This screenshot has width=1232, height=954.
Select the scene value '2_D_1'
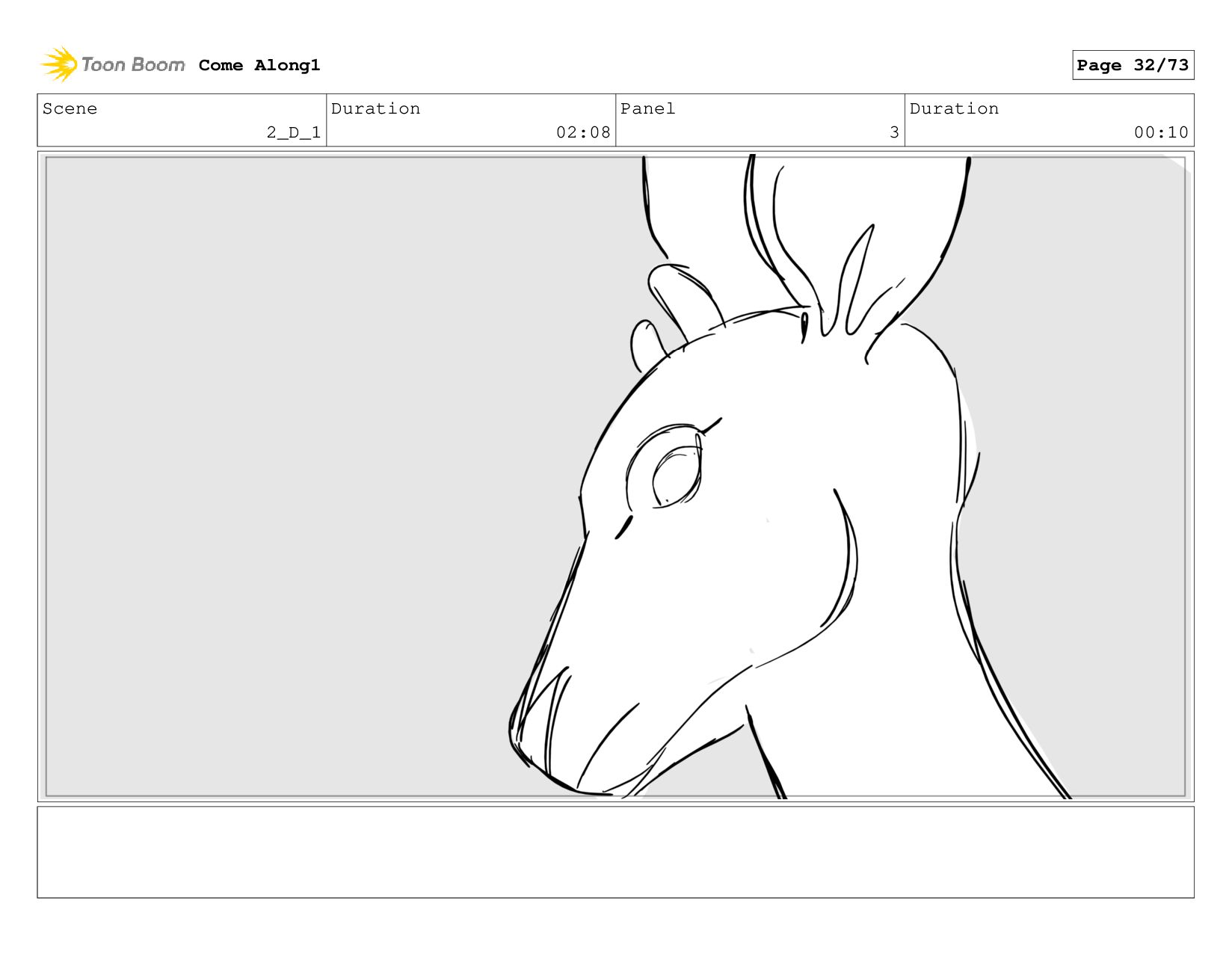click(294, 132)
